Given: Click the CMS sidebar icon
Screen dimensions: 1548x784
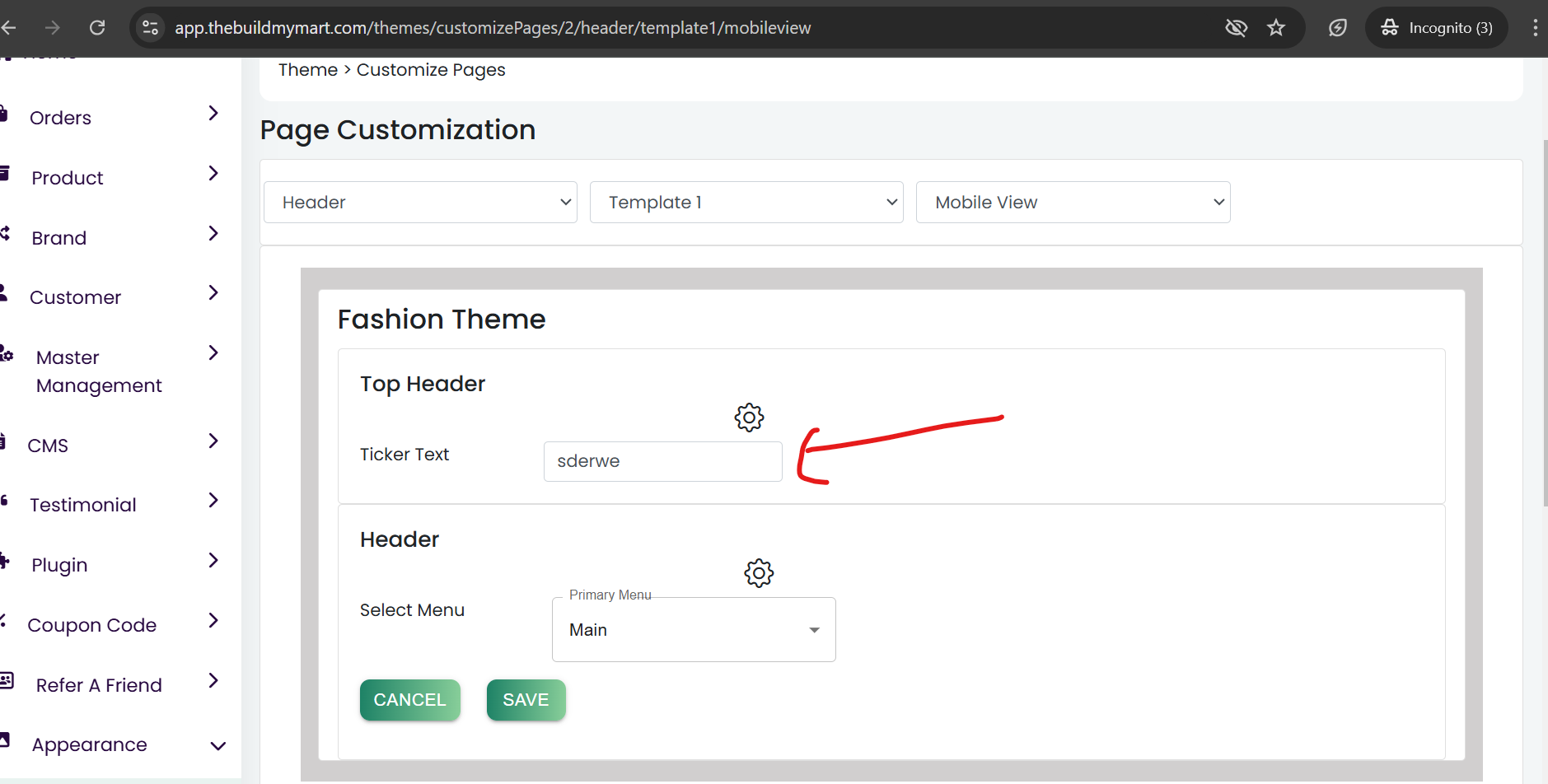Looking at the screenshot, I should point(3,441).
